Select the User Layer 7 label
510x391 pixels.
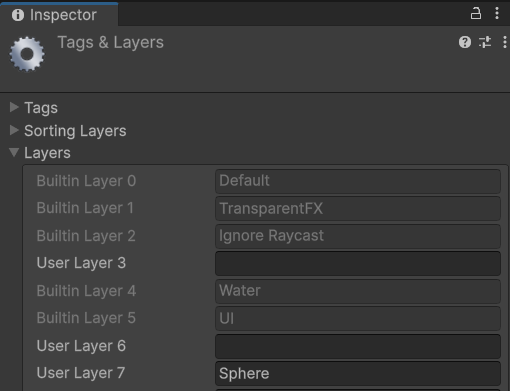[x=81, y=373]
